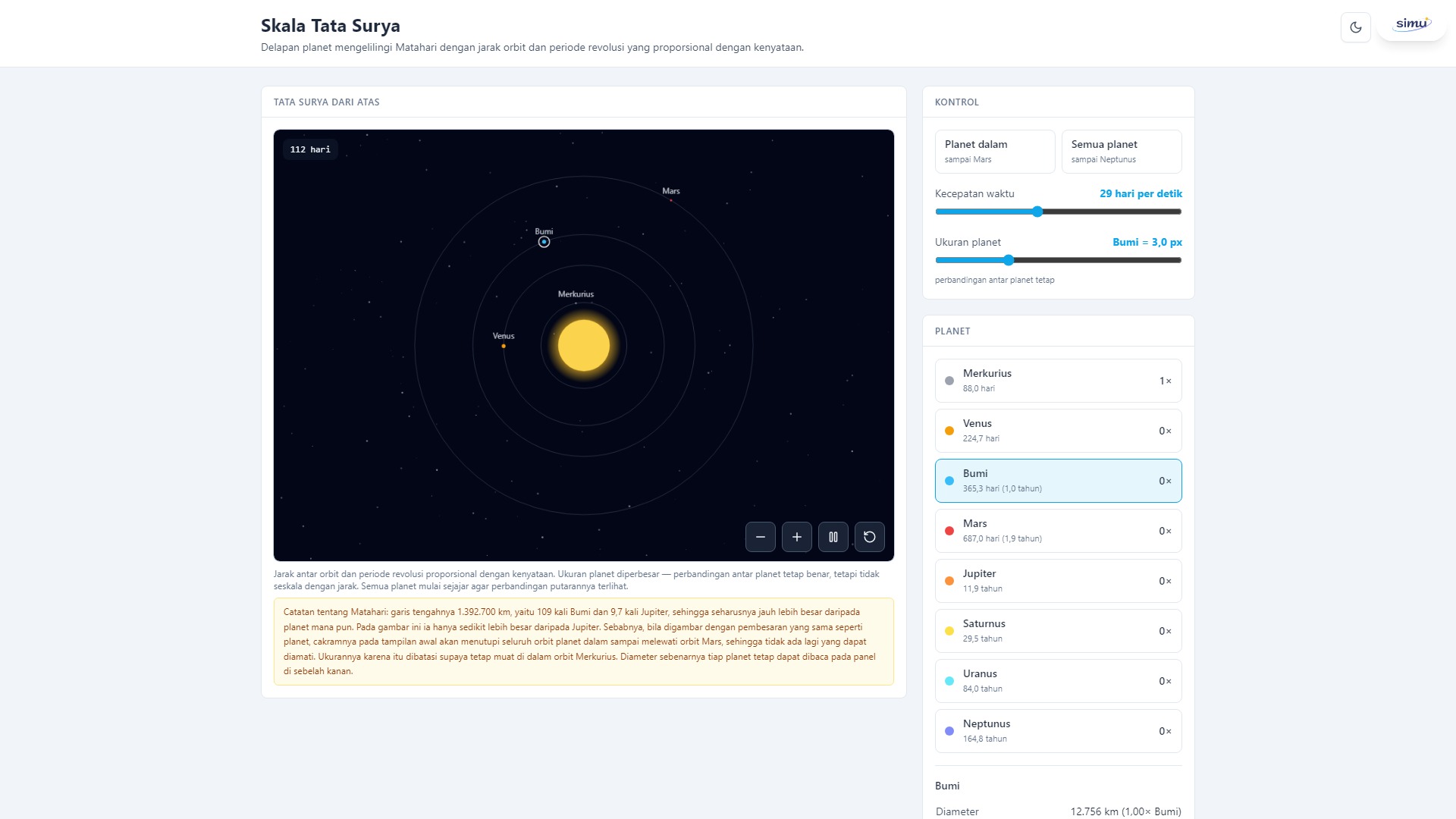Select the Planet dalam view preset
The width and height of the screenshot is (1456, 819).
tap(995, 152)
